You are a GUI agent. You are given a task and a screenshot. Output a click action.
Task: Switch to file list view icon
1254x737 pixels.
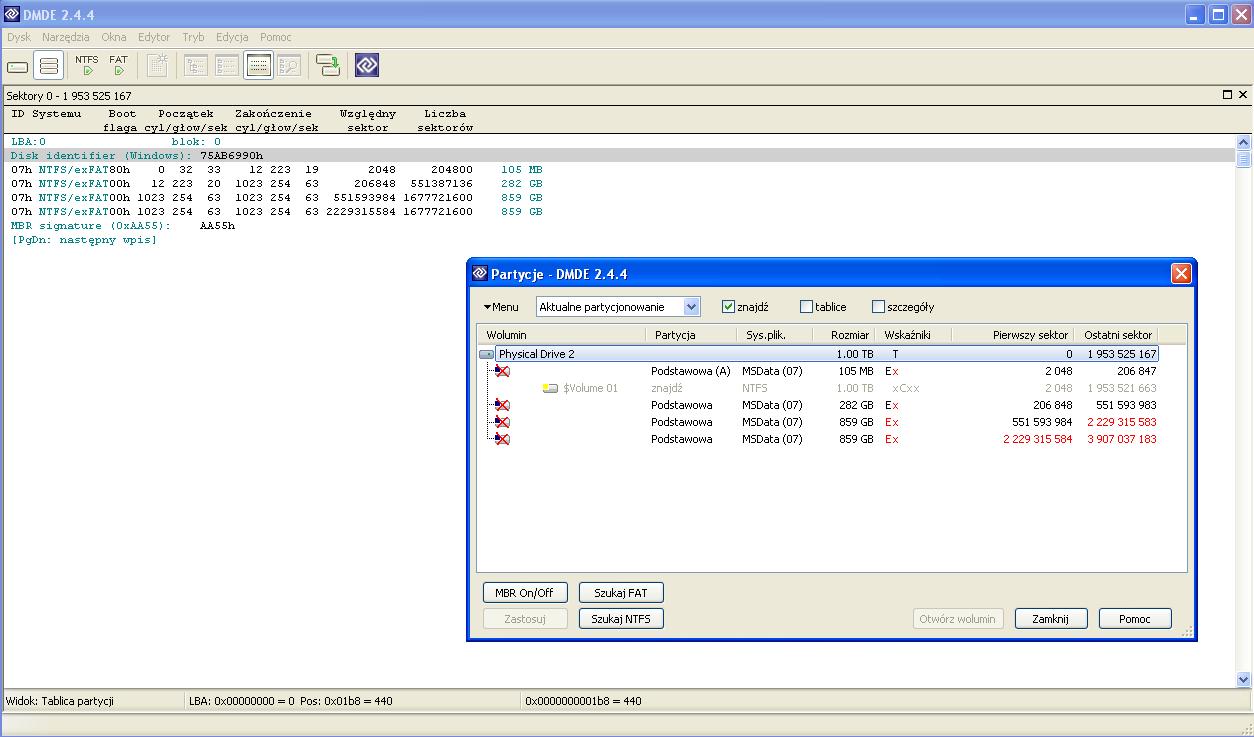tap(227, 66)
